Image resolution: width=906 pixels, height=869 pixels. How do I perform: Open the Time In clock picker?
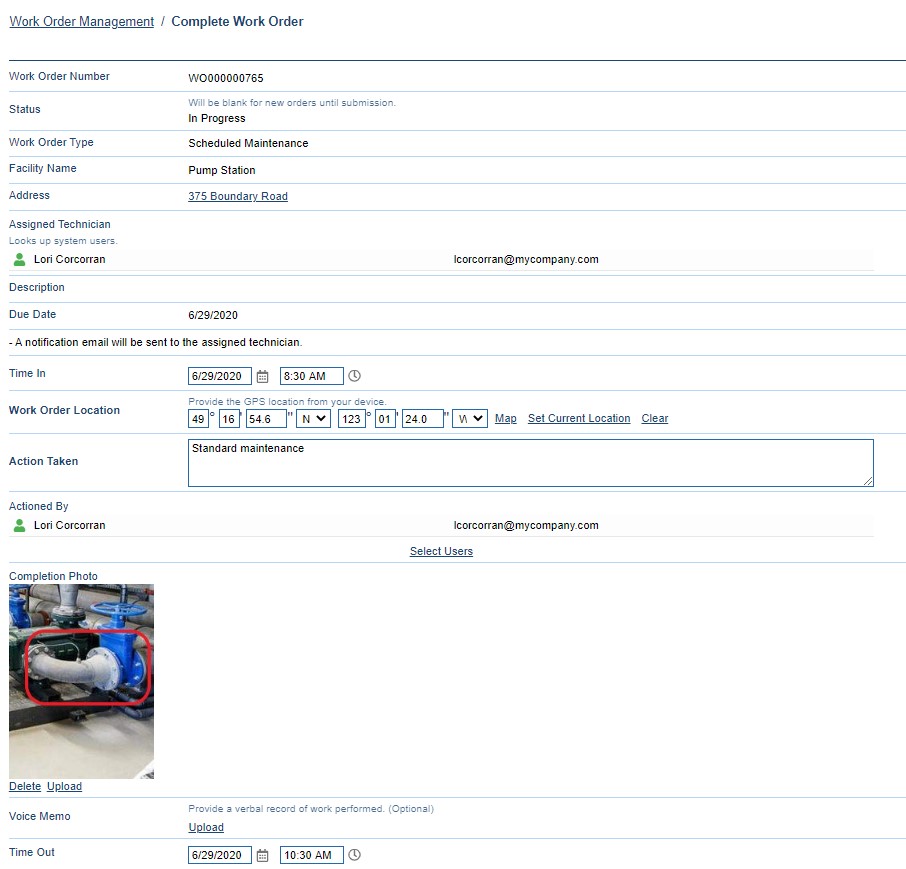pyautogui.click(x=354, y=375)
